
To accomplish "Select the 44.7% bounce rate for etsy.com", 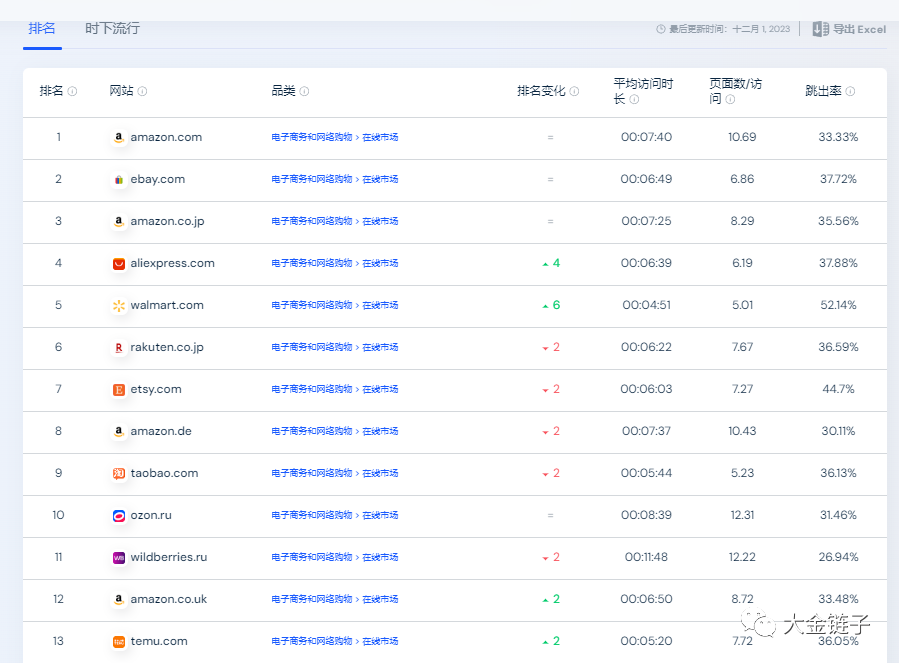I will coord(838,389).
